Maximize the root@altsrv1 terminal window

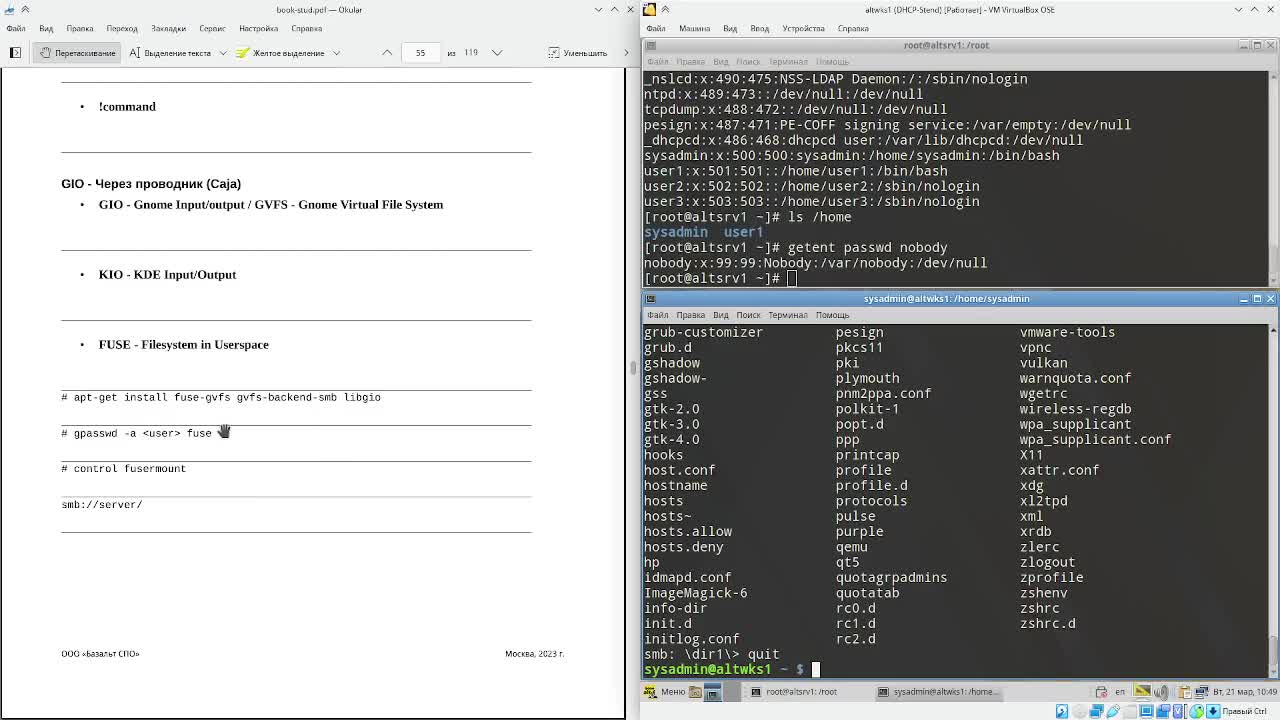pyautogui.click(x=1257, y=45)
